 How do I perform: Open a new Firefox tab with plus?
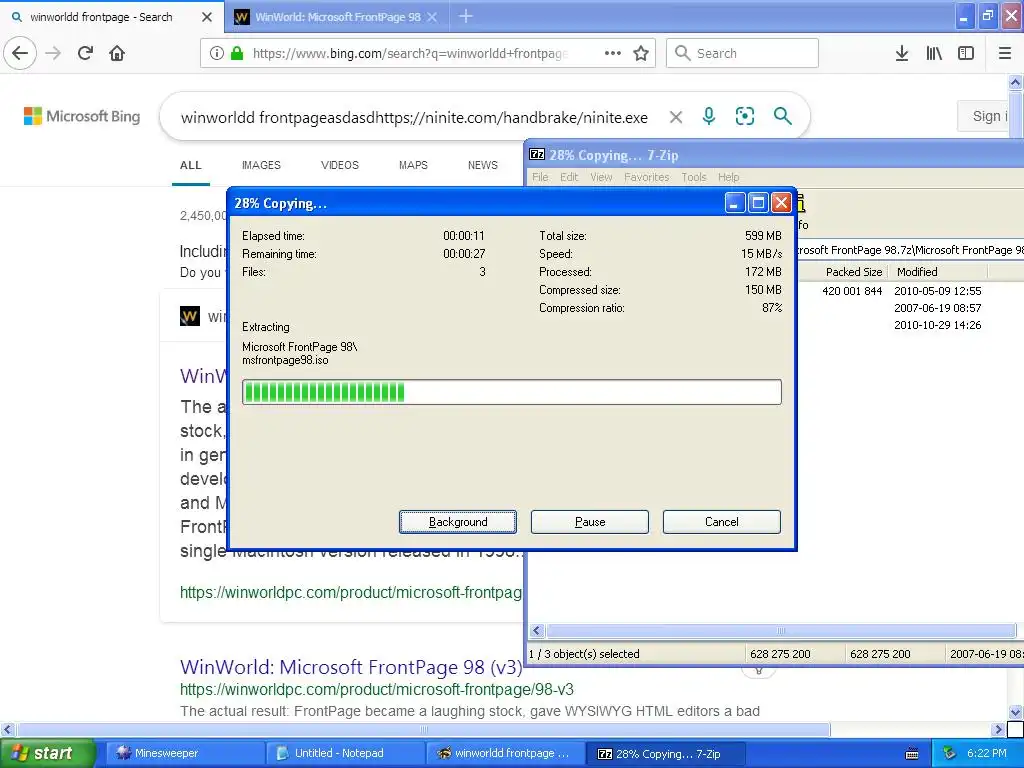tap(466, 16)
